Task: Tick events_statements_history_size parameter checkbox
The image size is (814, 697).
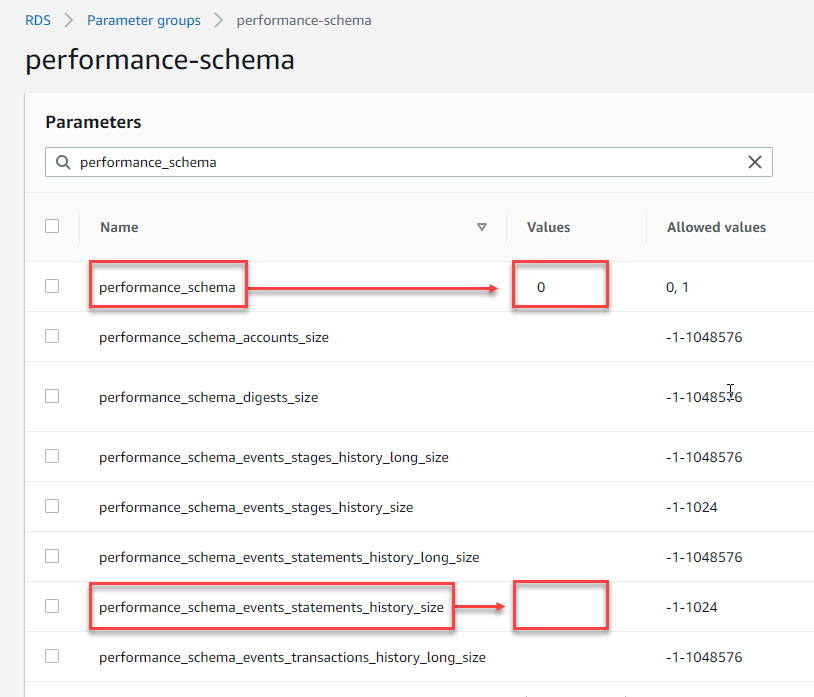Action: [52, 606]
